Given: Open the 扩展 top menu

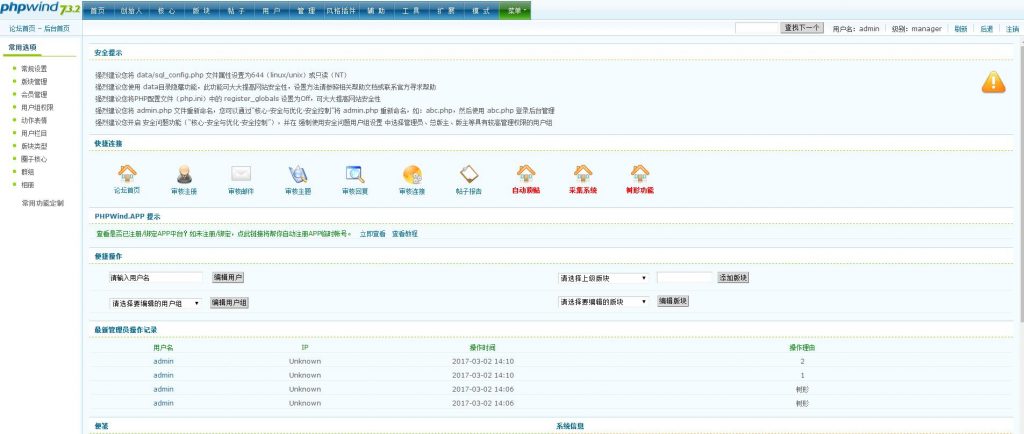Looking at the screenshot, I should point(447,11).
